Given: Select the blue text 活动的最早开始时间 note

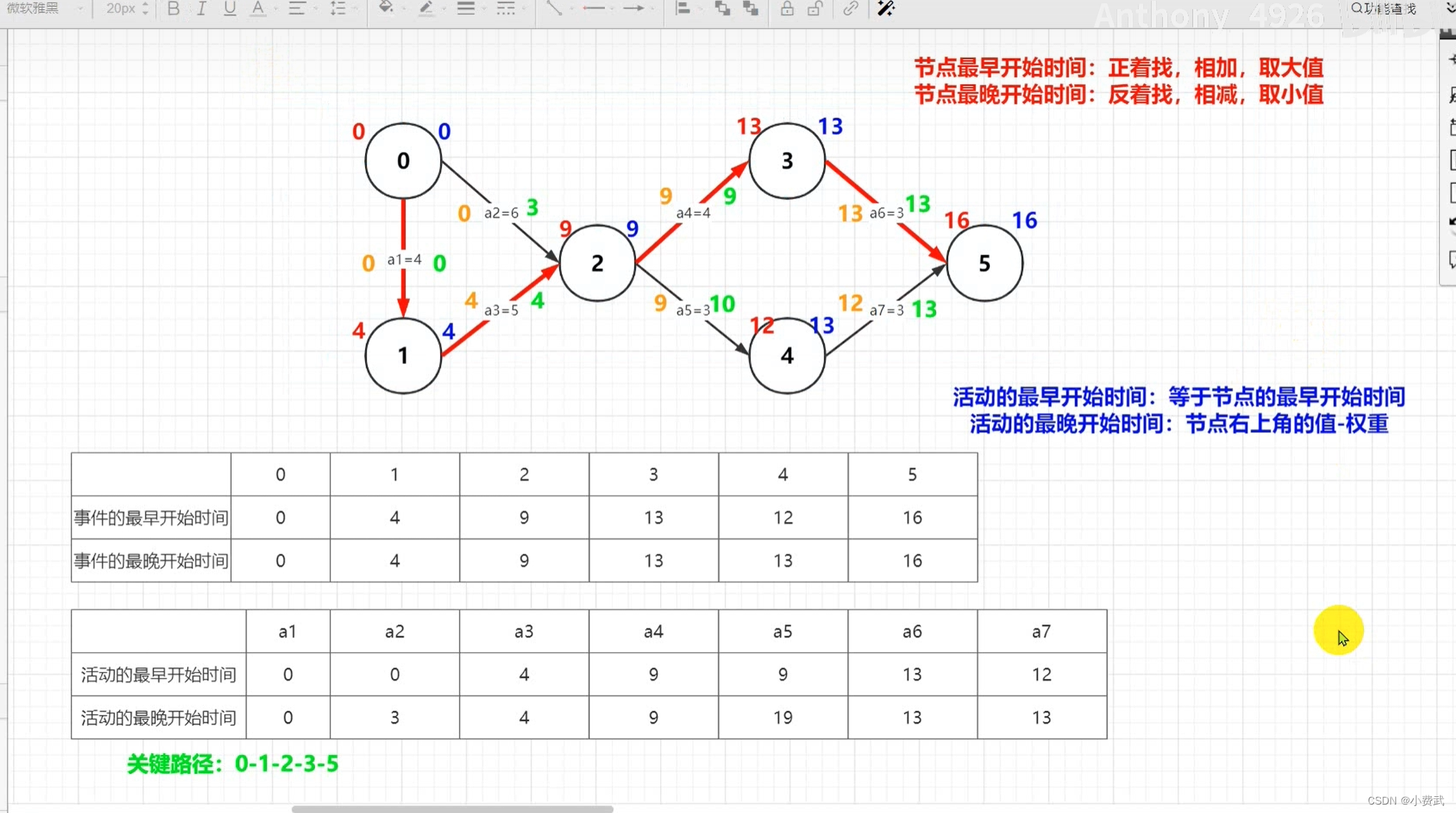Looking at the screenshot, I should (x=1178, y=397).
